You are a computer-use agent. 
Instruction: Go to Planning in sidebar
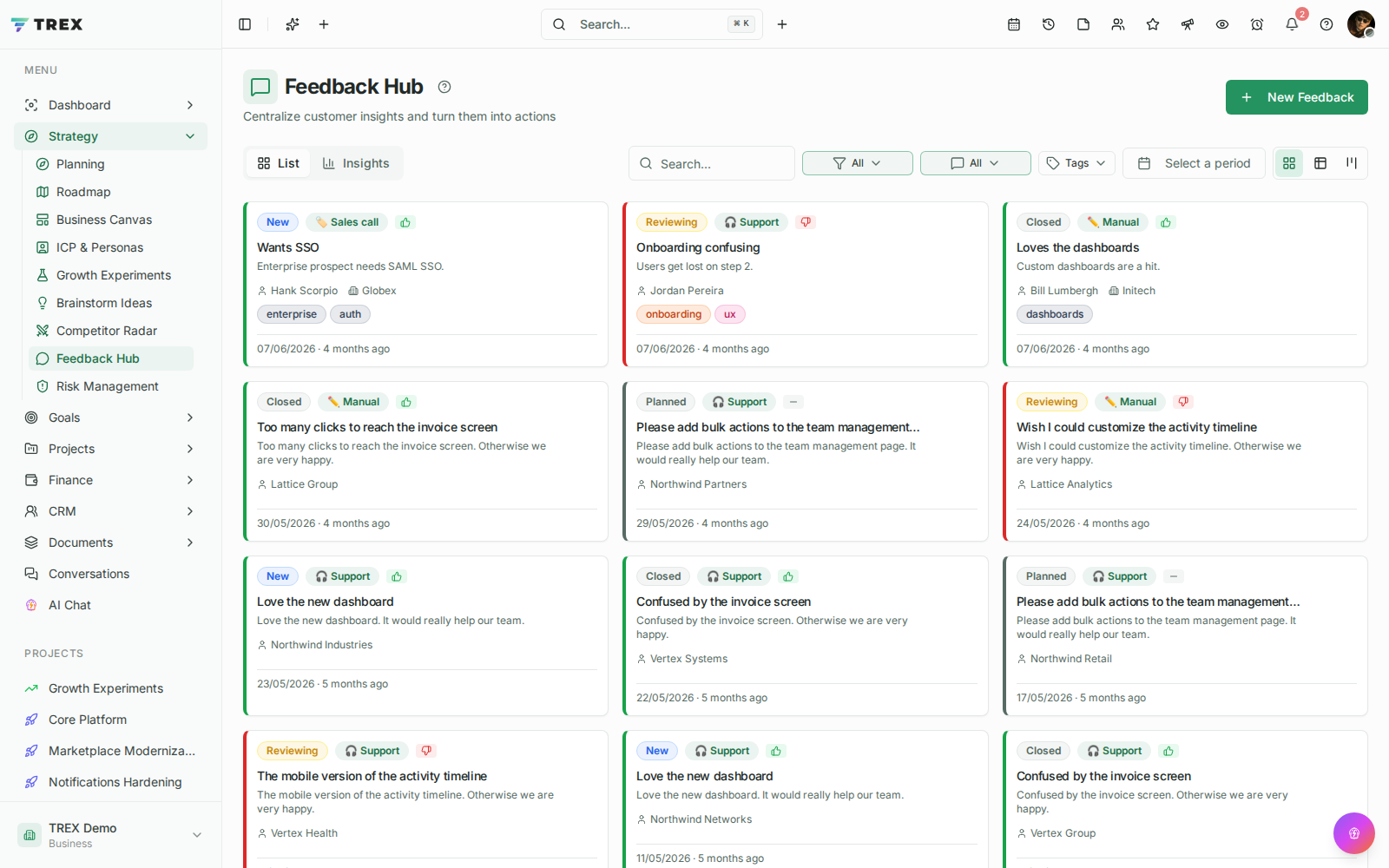click(111, 164)
